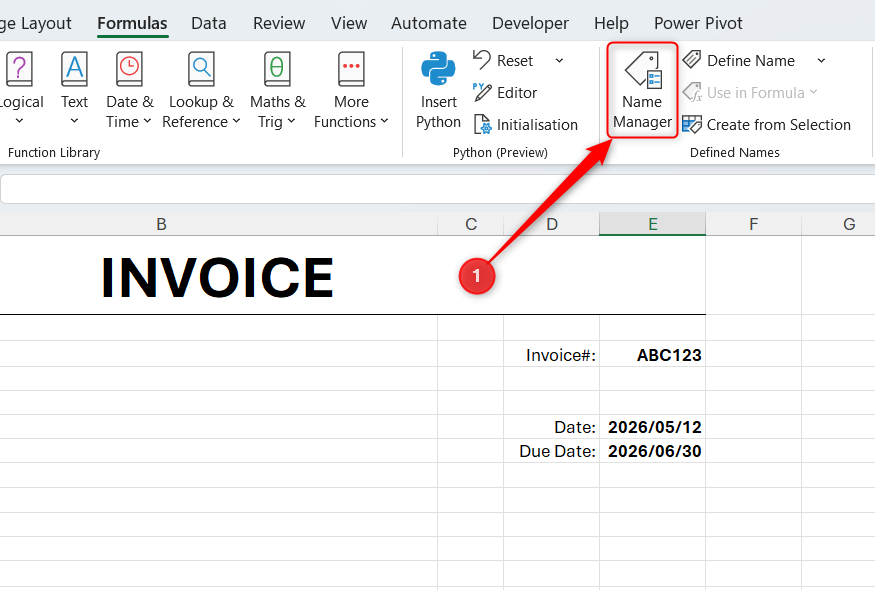Expand the Text functions dropdown chevron
Viewport: 875px width, 590px height.
click(x=74, y=121)
